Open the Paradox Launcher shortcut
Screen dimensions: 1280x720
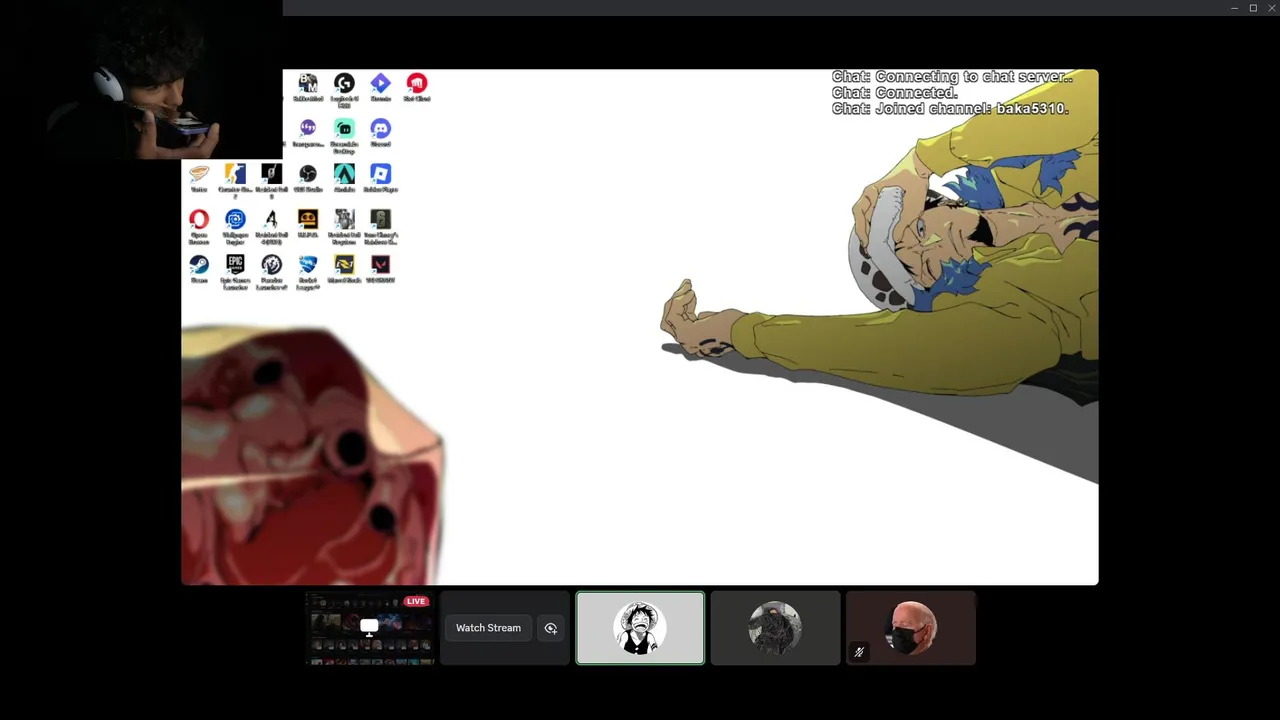271,271
